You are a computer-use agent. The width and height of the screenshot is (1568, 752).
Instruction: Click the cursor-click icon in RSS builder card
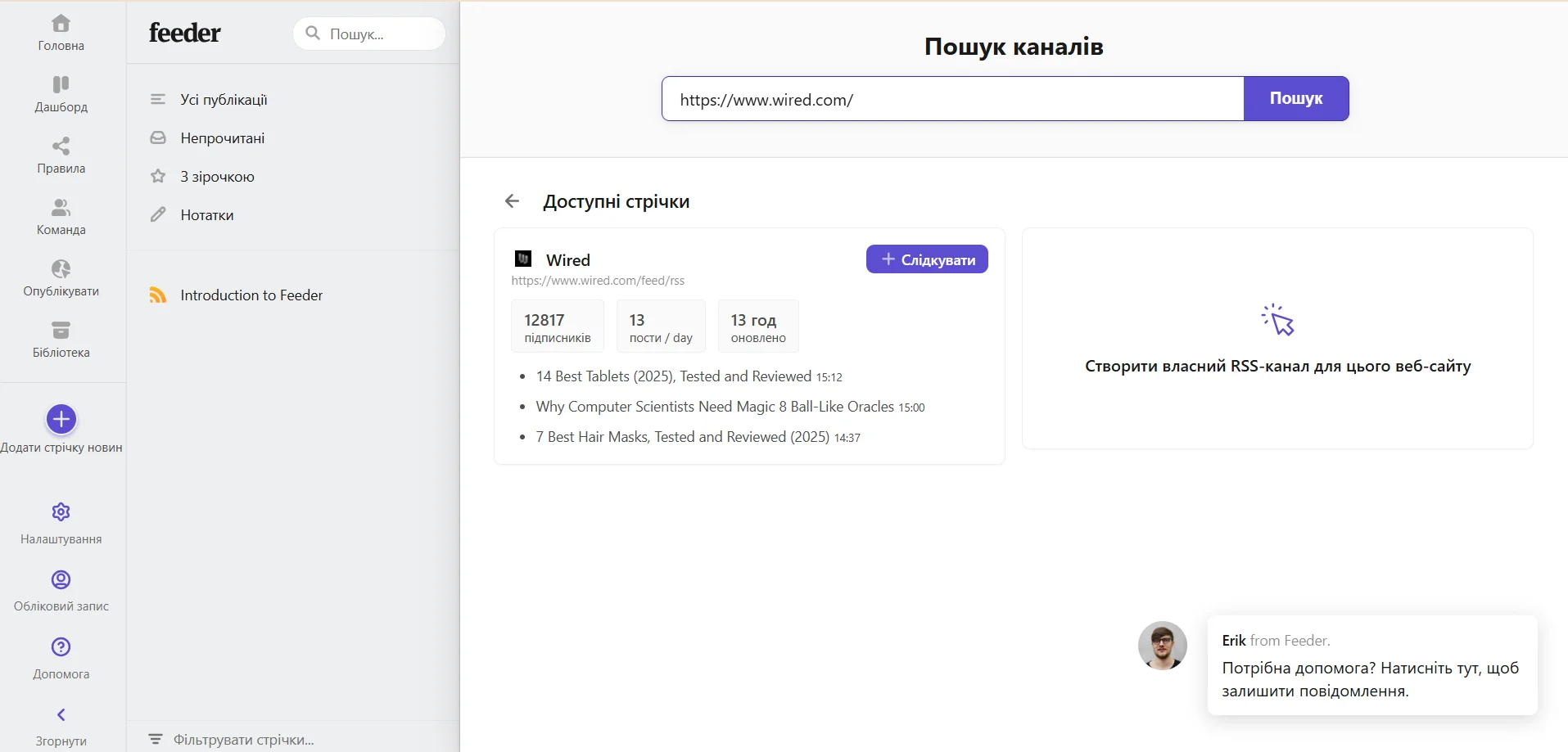click(x=1278, y=320)
